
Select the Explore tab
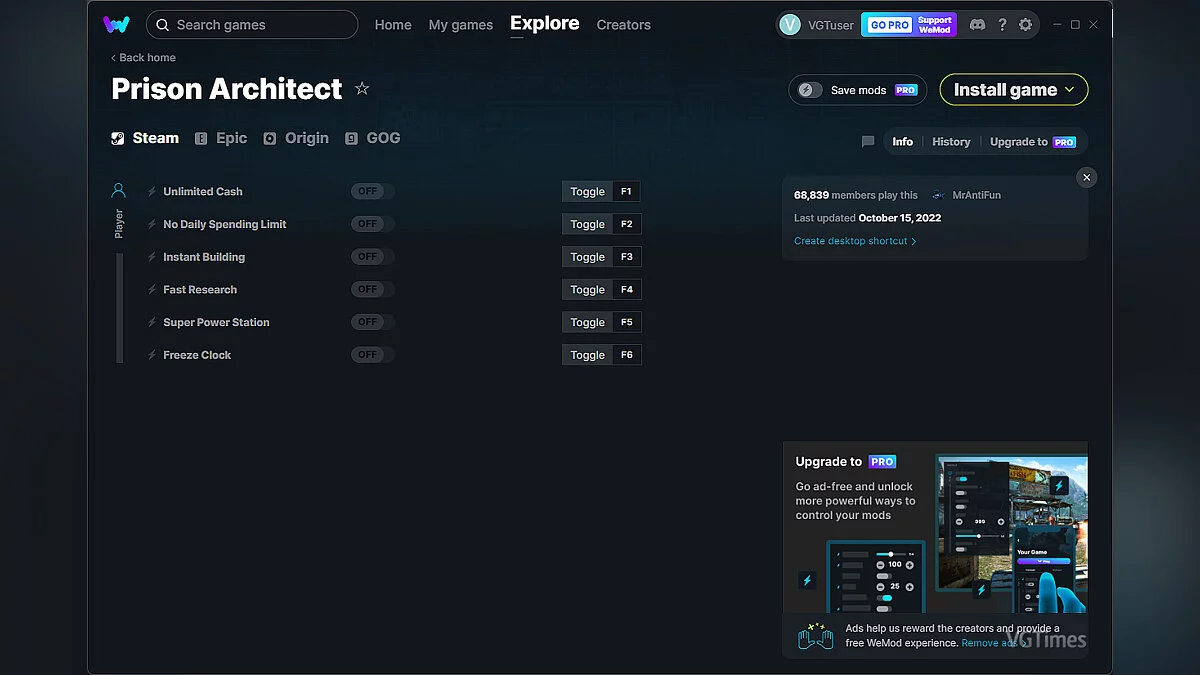pyautogui.click(x=544, y=24)
